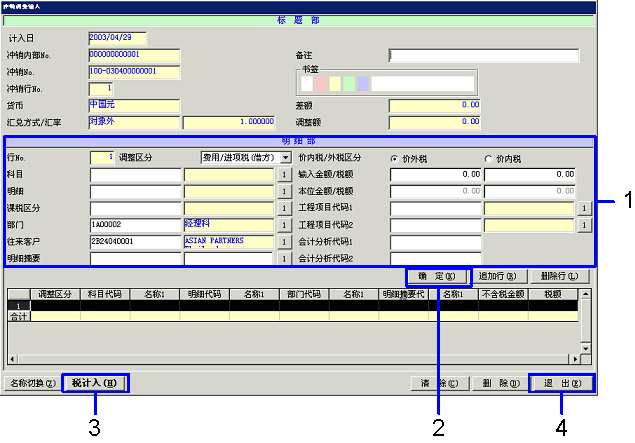Open lookup for 工程项目代码2
This screenshot has height=443, width=635.
pos(584,226)
